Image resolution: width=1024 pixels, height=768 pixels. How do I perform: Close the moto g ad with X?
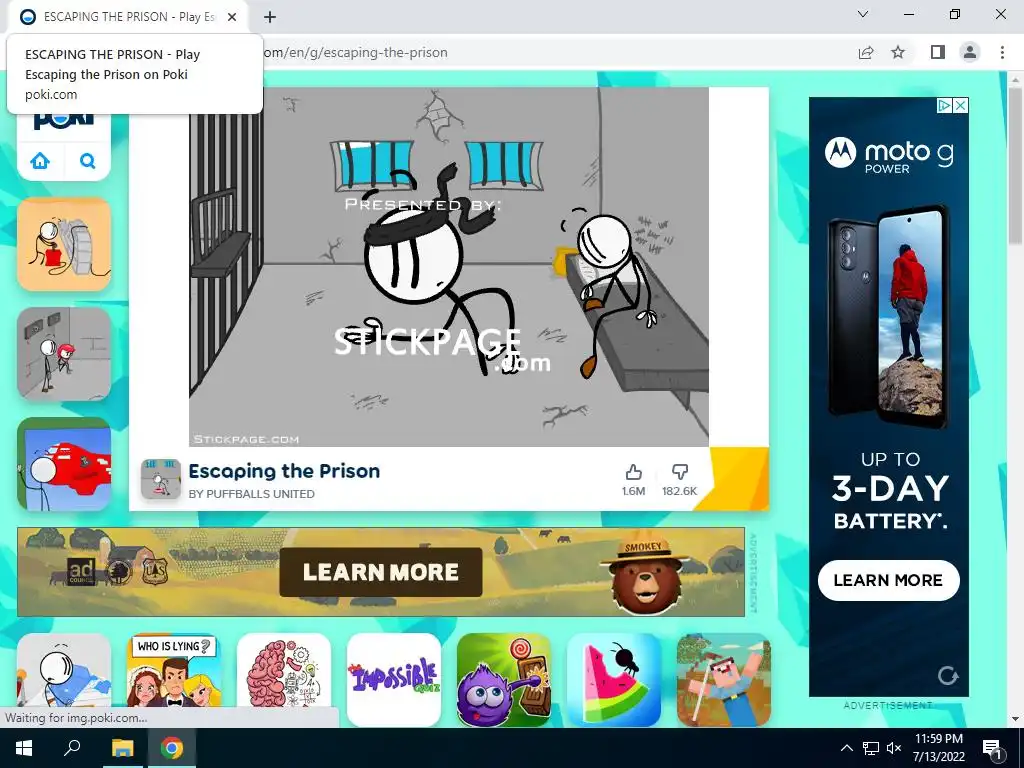961,105
